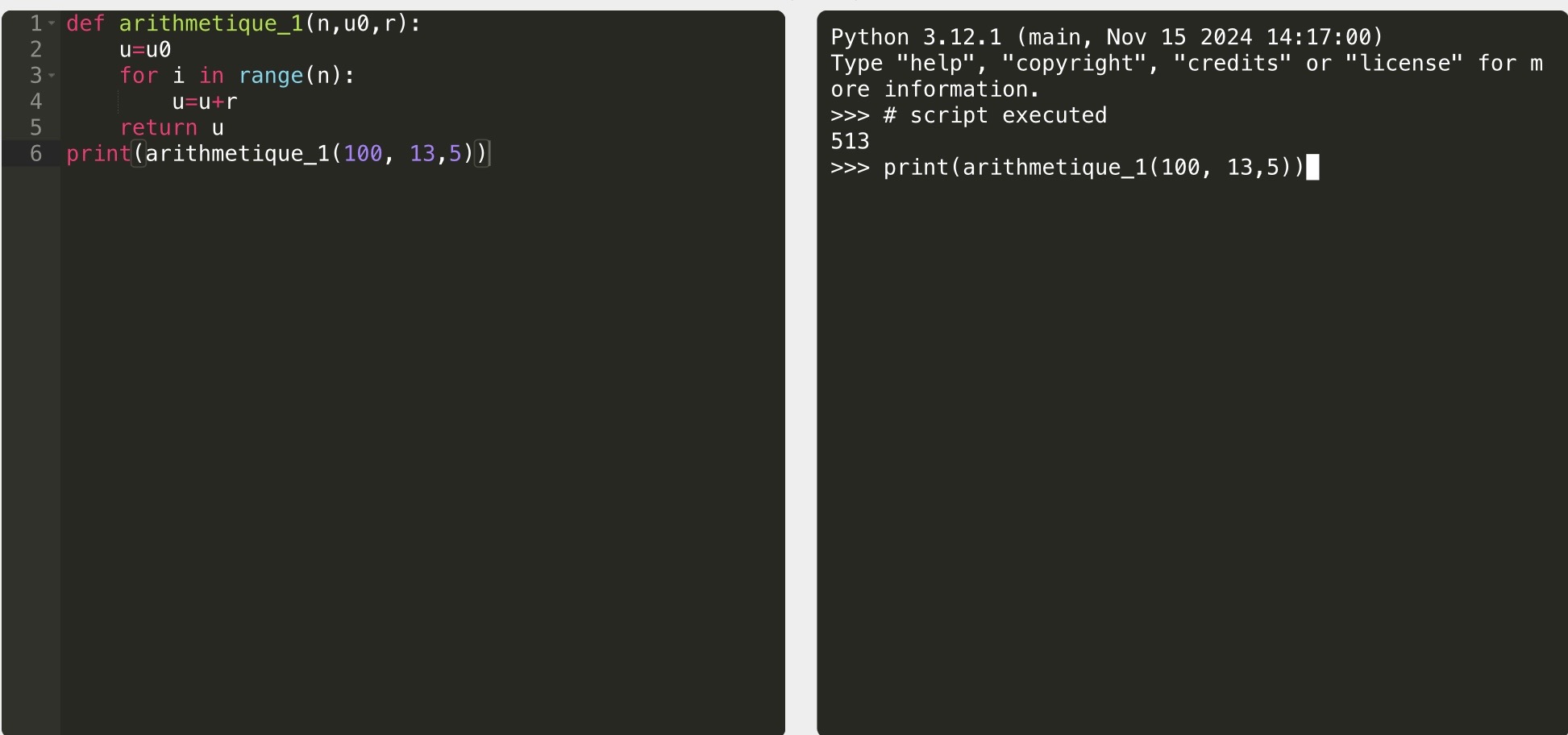Image resolution: width=1568 pixels, height=735 pixels.
Task: Place cursor on the u=u+r statement
Action: point(205,102)
